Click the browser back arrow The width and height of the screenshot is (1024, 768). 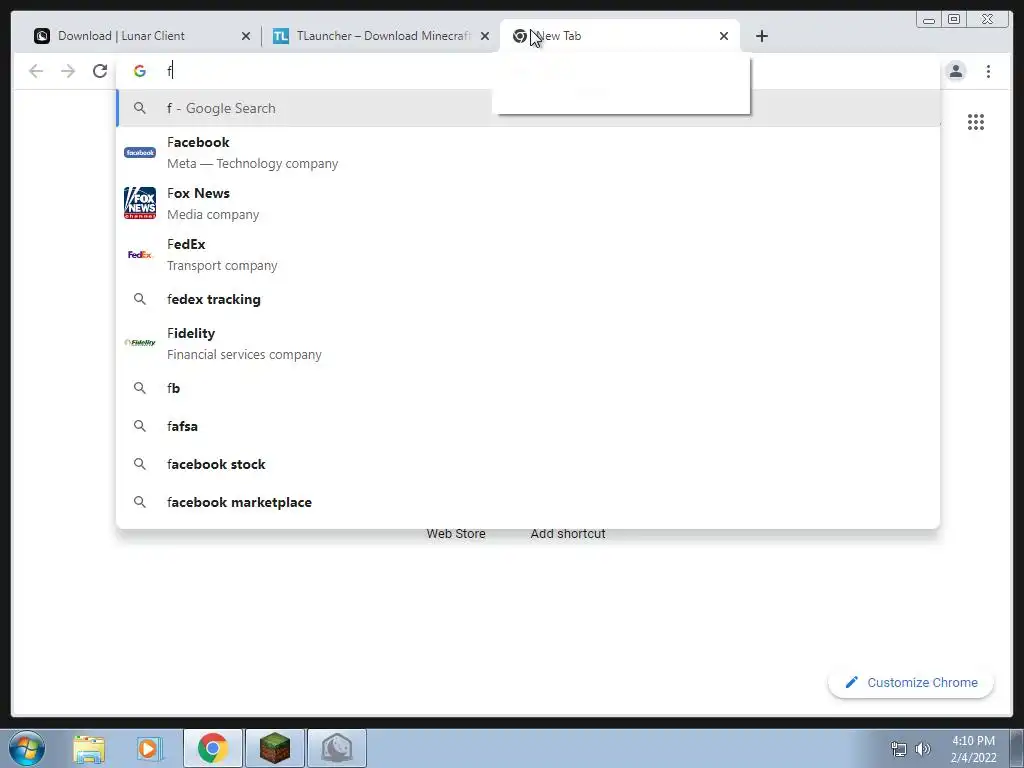tap(36, 71)
